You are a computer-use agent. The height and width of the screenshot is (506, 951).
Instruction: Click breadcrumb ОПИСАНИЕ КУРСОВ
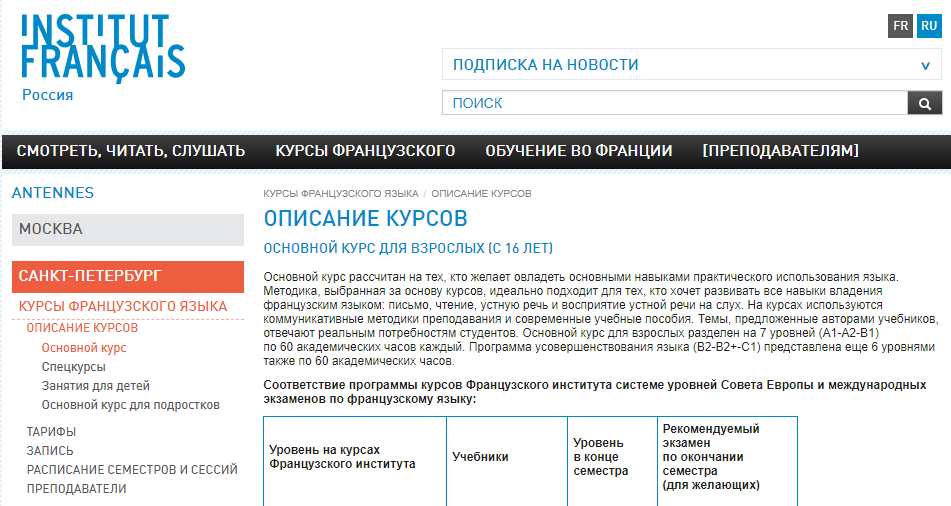[x=481, y=194]
